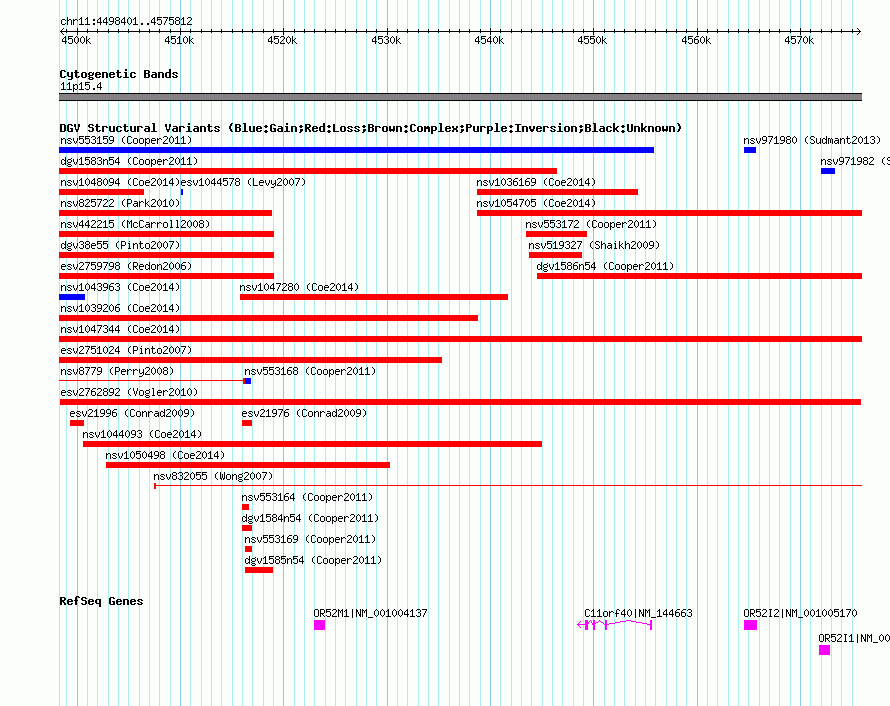
Task: Select the esv21996 (Conrad2009) small red bar
Action: (x=77, y=423)
